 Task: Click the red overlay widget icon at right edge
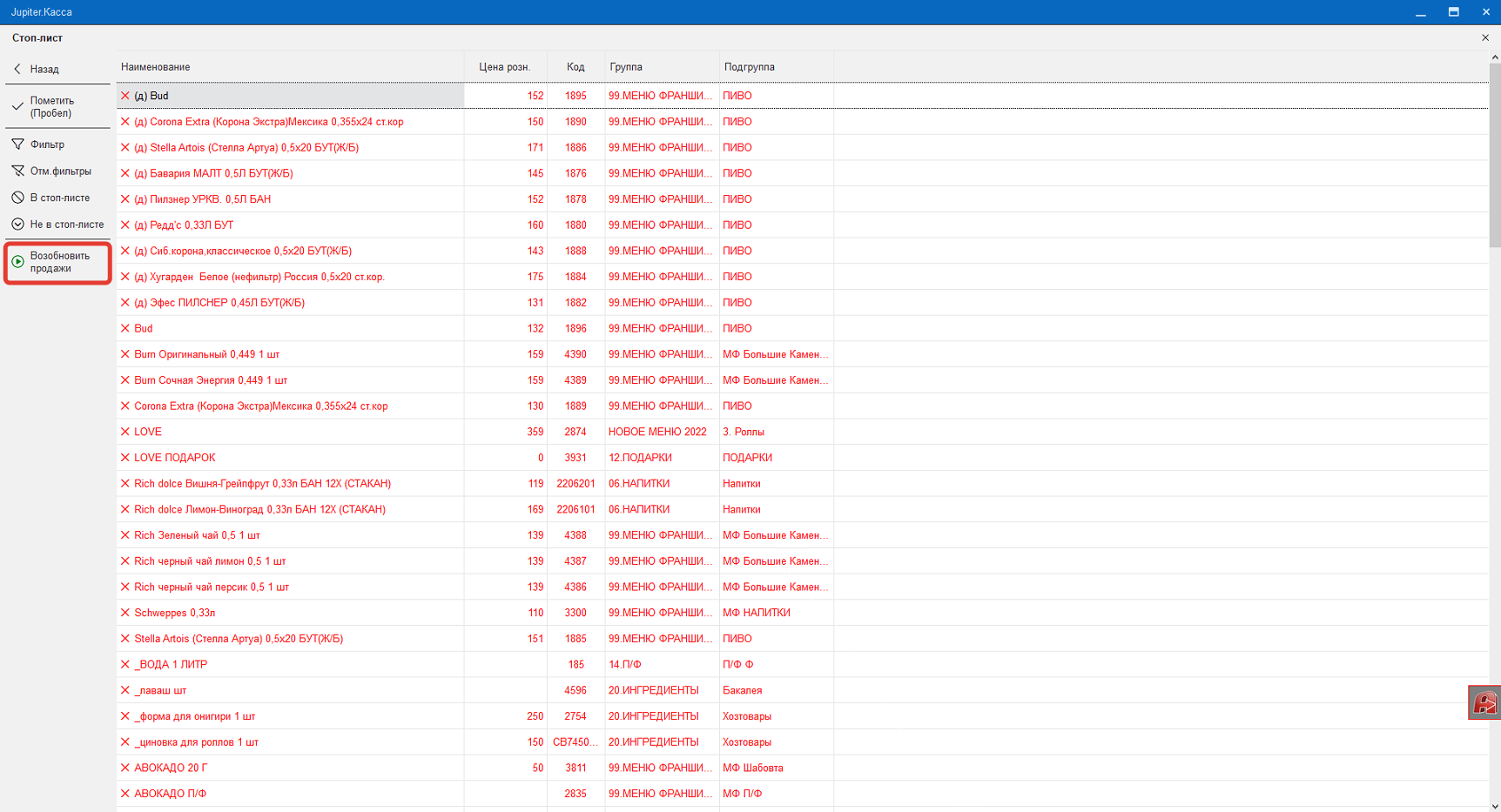click(x=1484, y=703)
